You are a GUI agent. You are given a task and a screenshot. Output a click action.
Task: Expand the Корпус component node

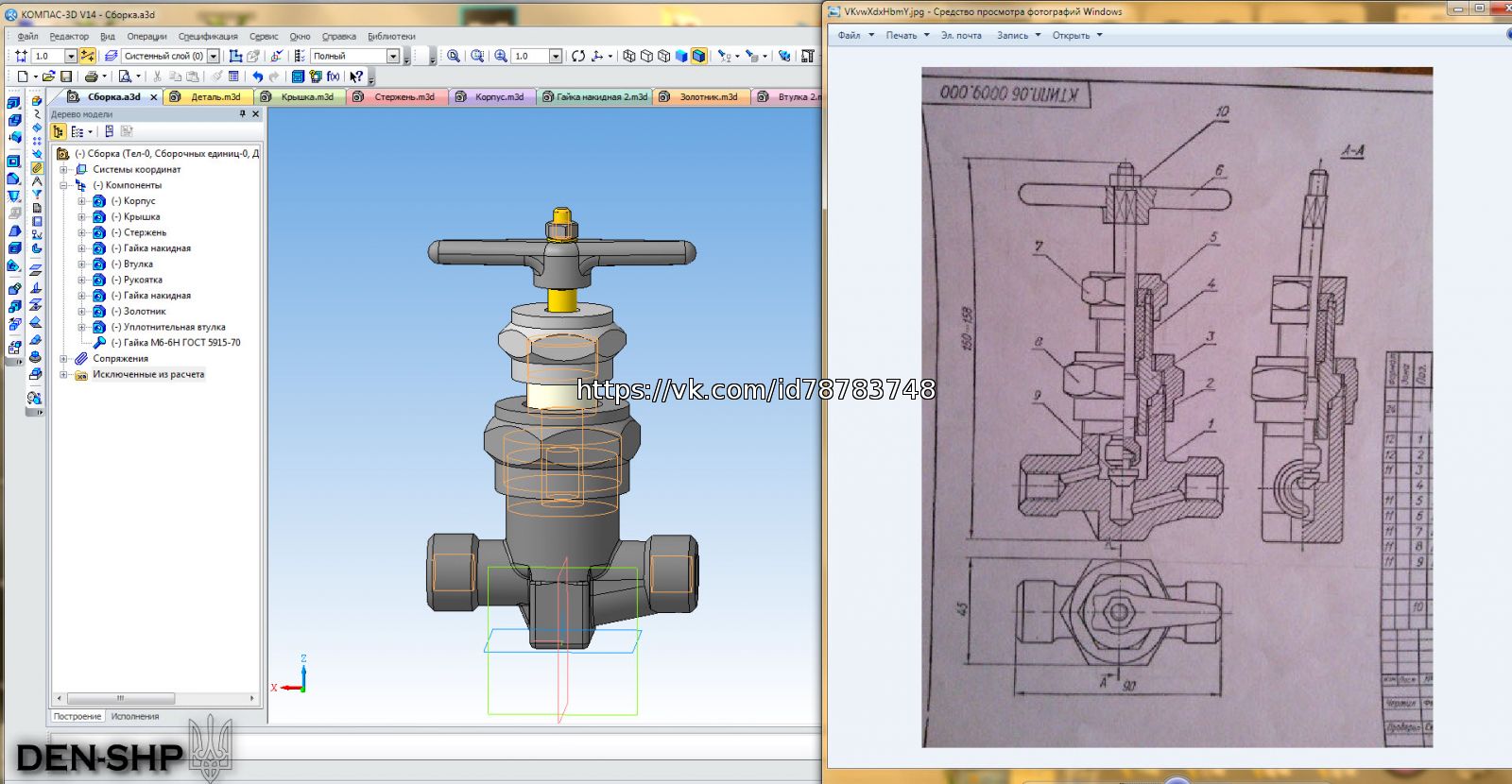81,201
